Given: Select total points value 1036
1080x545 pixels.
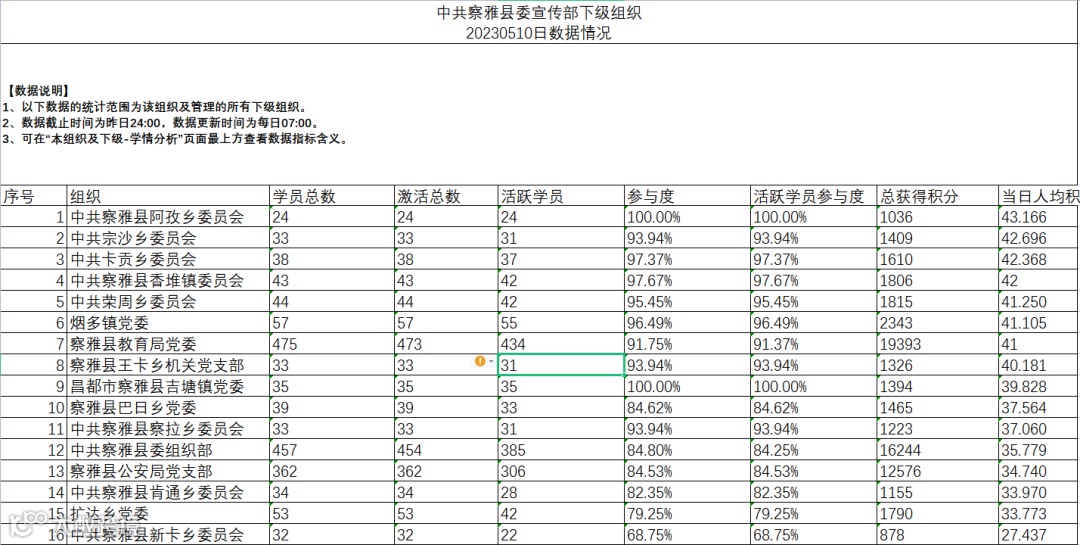Looking at the screenshot, I should [x=937, y=218].
